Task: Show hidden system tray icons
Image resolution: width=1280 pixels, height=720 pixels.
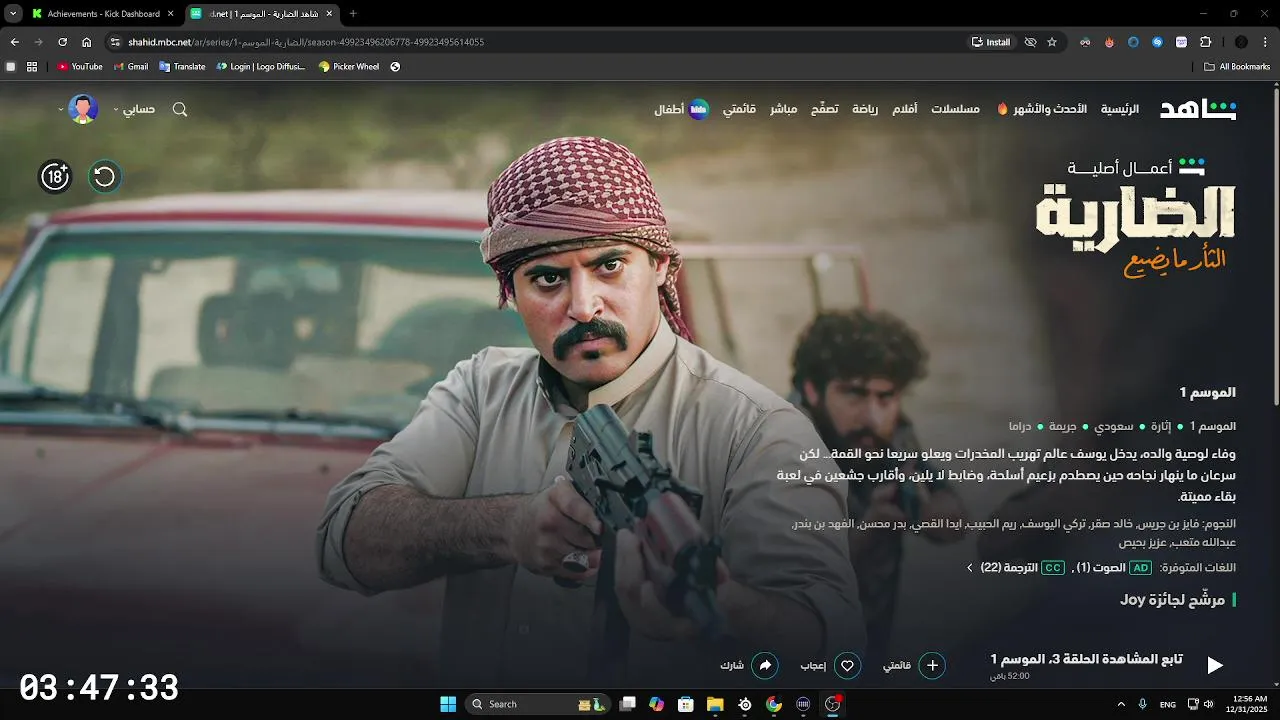Action: click(x=1121, y=704)
